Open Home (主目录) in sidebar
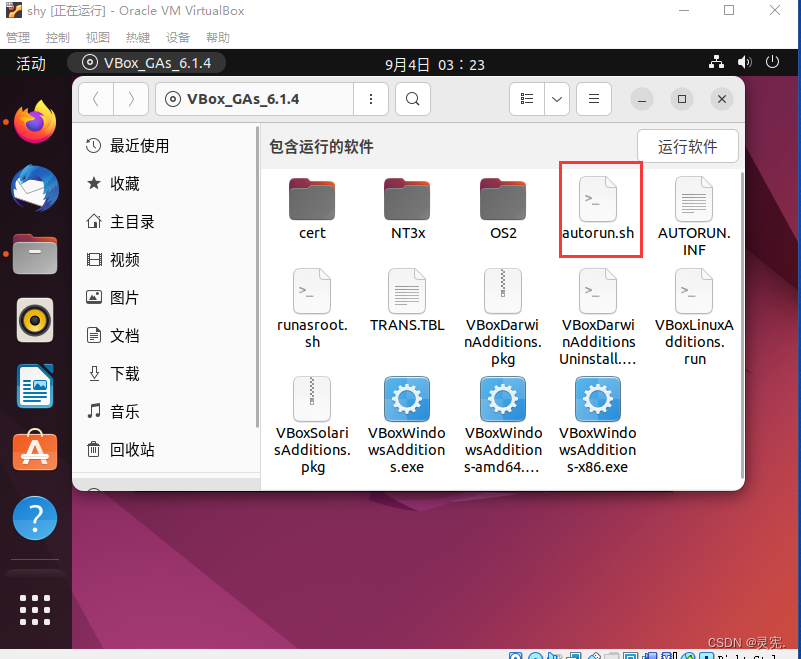The width and height of the screenshot is (801, 659). pyautogui.click(x=164, y=222)
